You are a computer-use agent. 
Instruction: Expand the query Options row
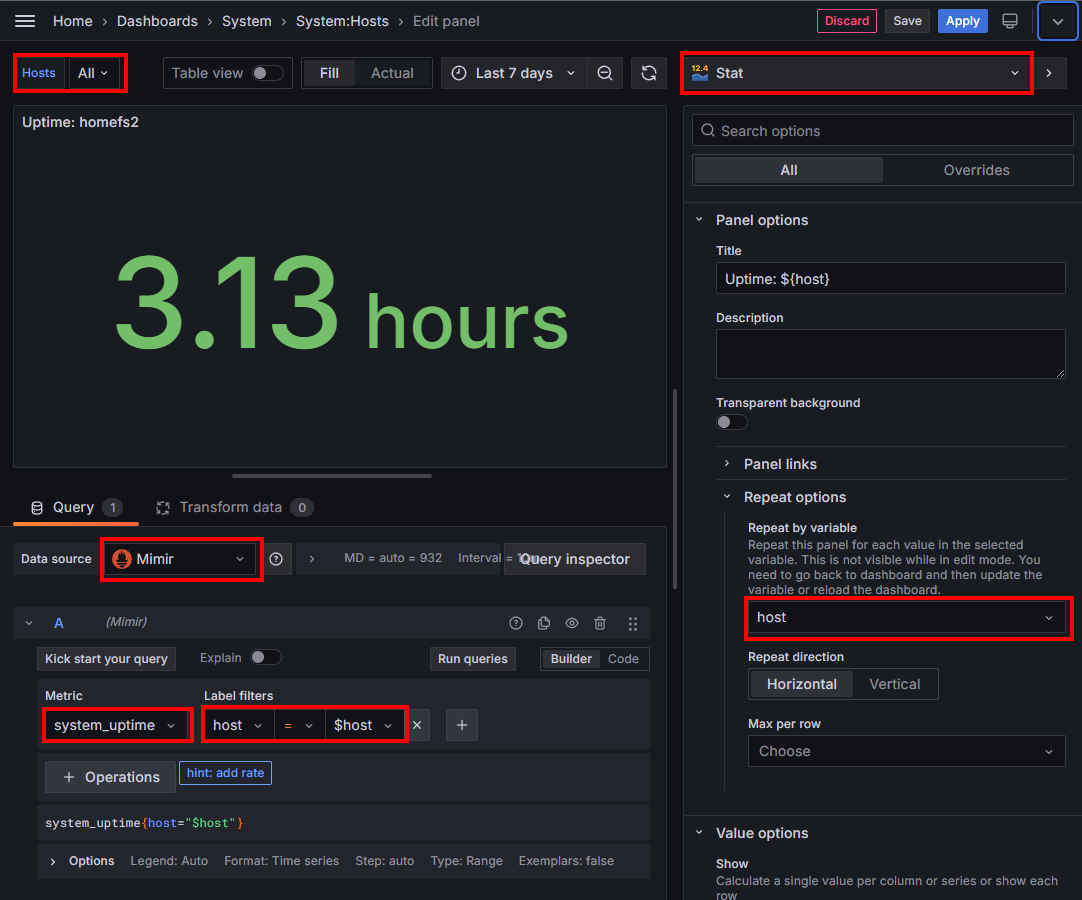[52, 861]
